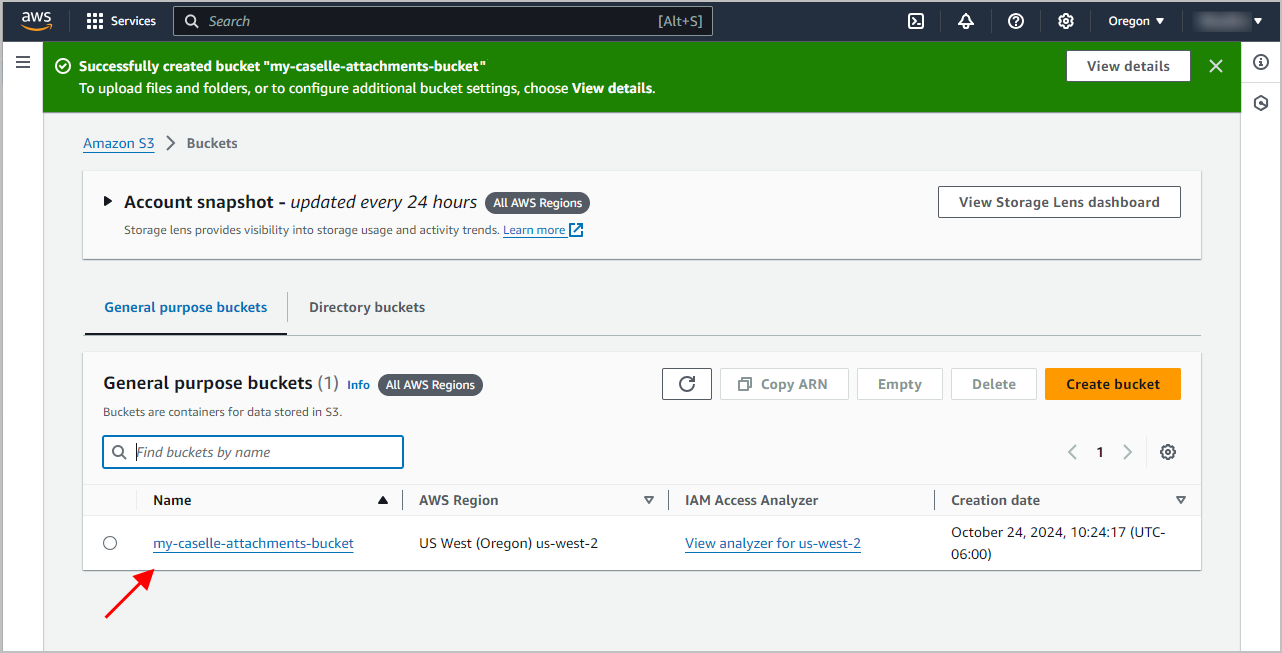Click the Delete button

coord(994,384)
